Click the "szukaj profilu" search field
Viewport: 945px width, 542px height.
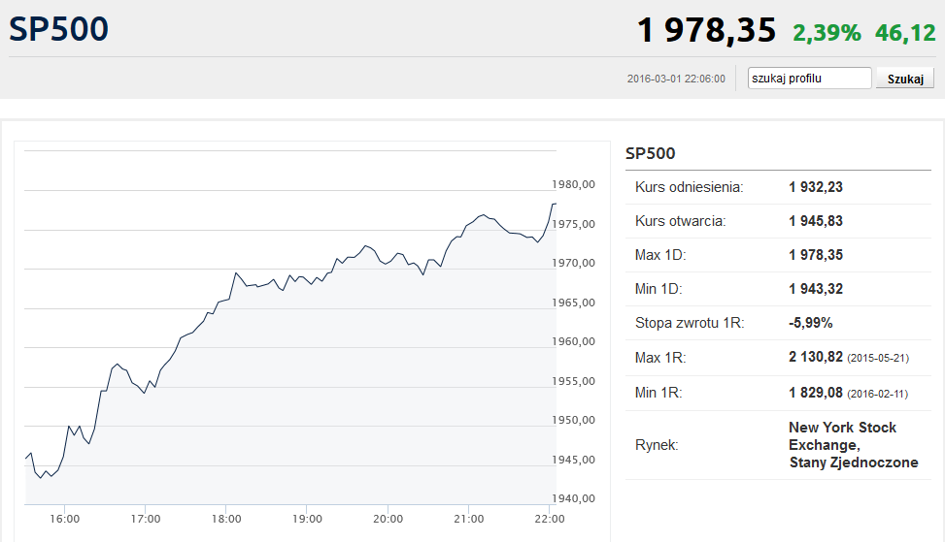coord(809,78)
